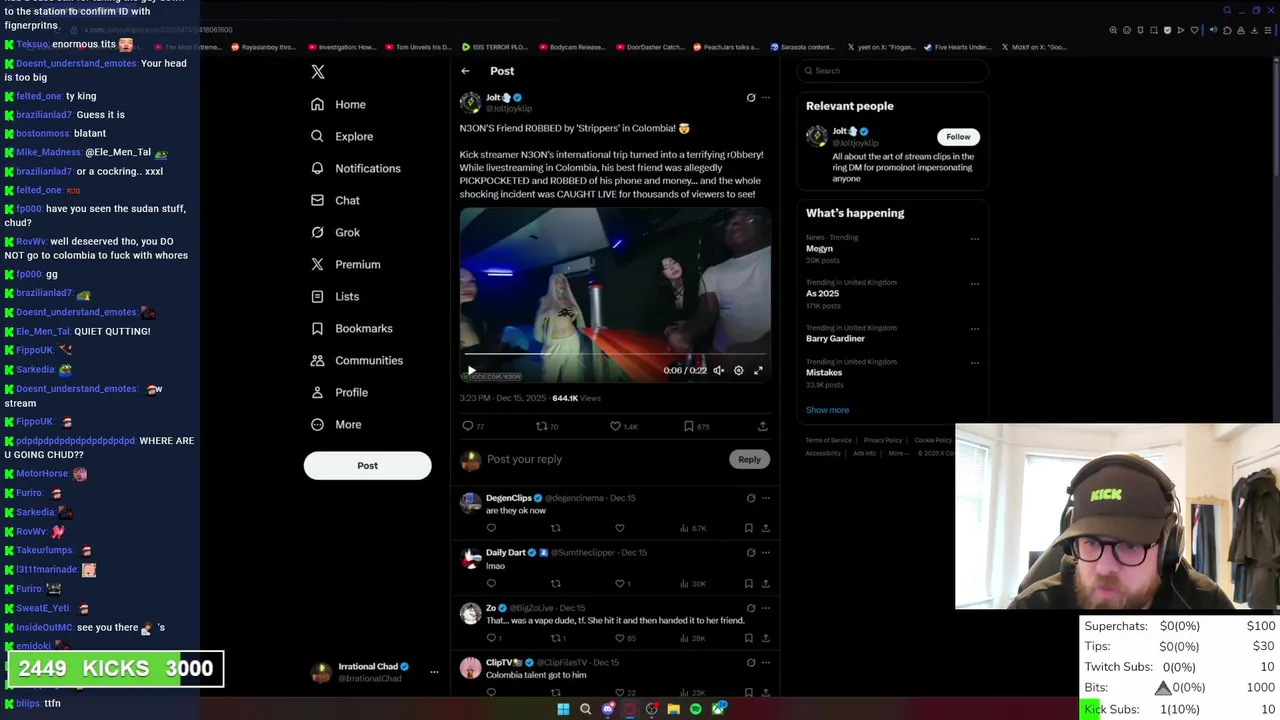Like the DegenClips reply
This screenshot has width=1280, height=720.
620,528
